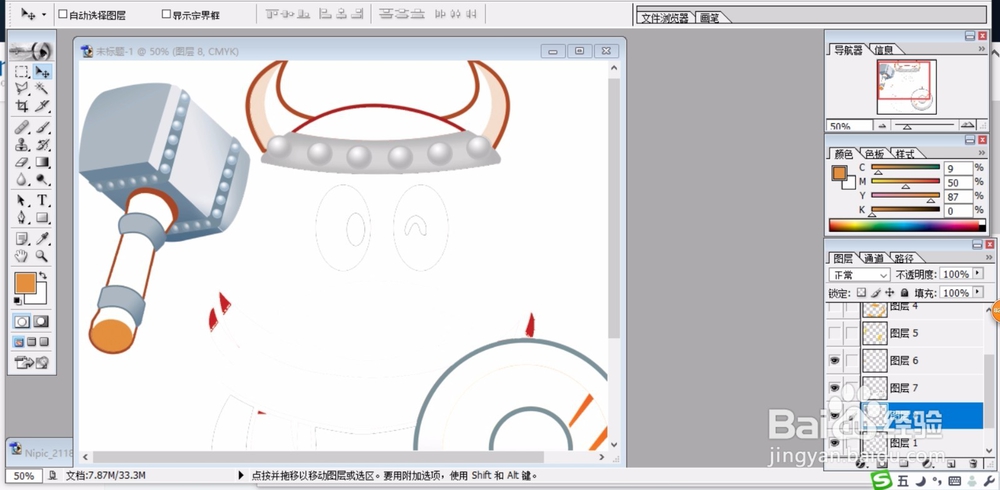Hide layer 图层 1 visibility eye
This screenshot has height=490, width=1000.
tap(834, 443)
